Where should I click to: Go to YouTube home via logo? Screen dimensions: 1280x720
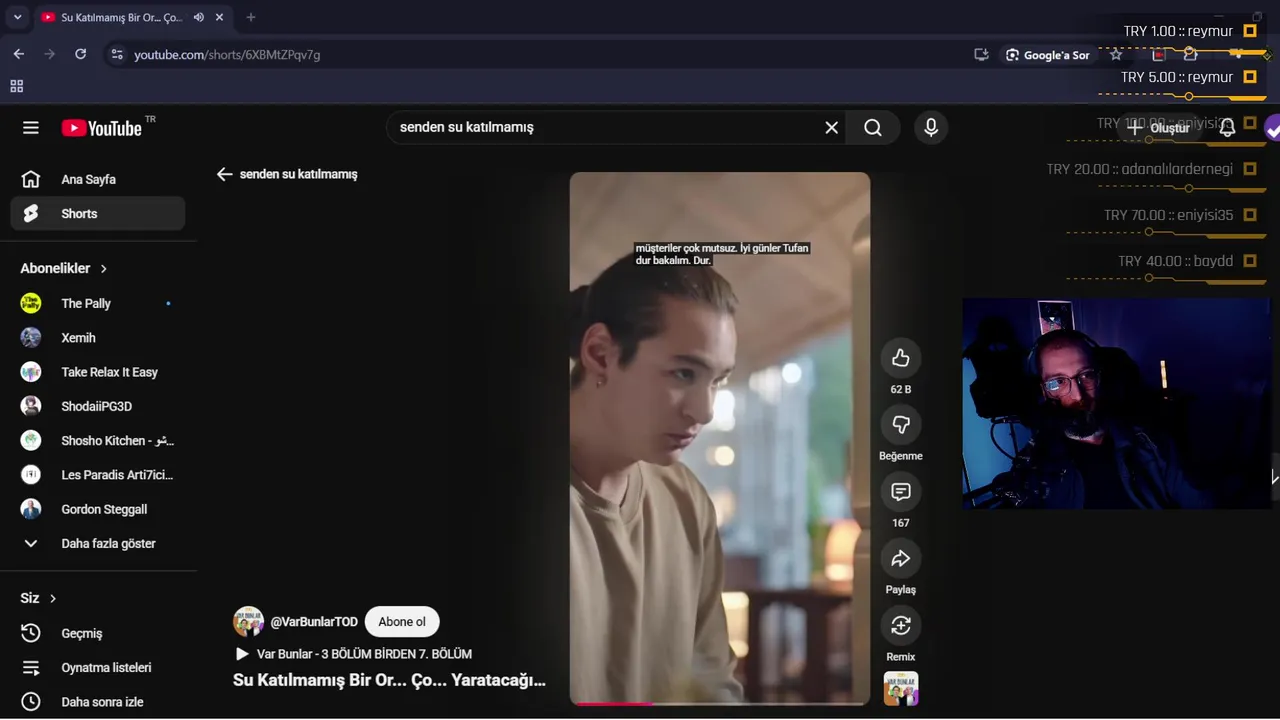102,128
